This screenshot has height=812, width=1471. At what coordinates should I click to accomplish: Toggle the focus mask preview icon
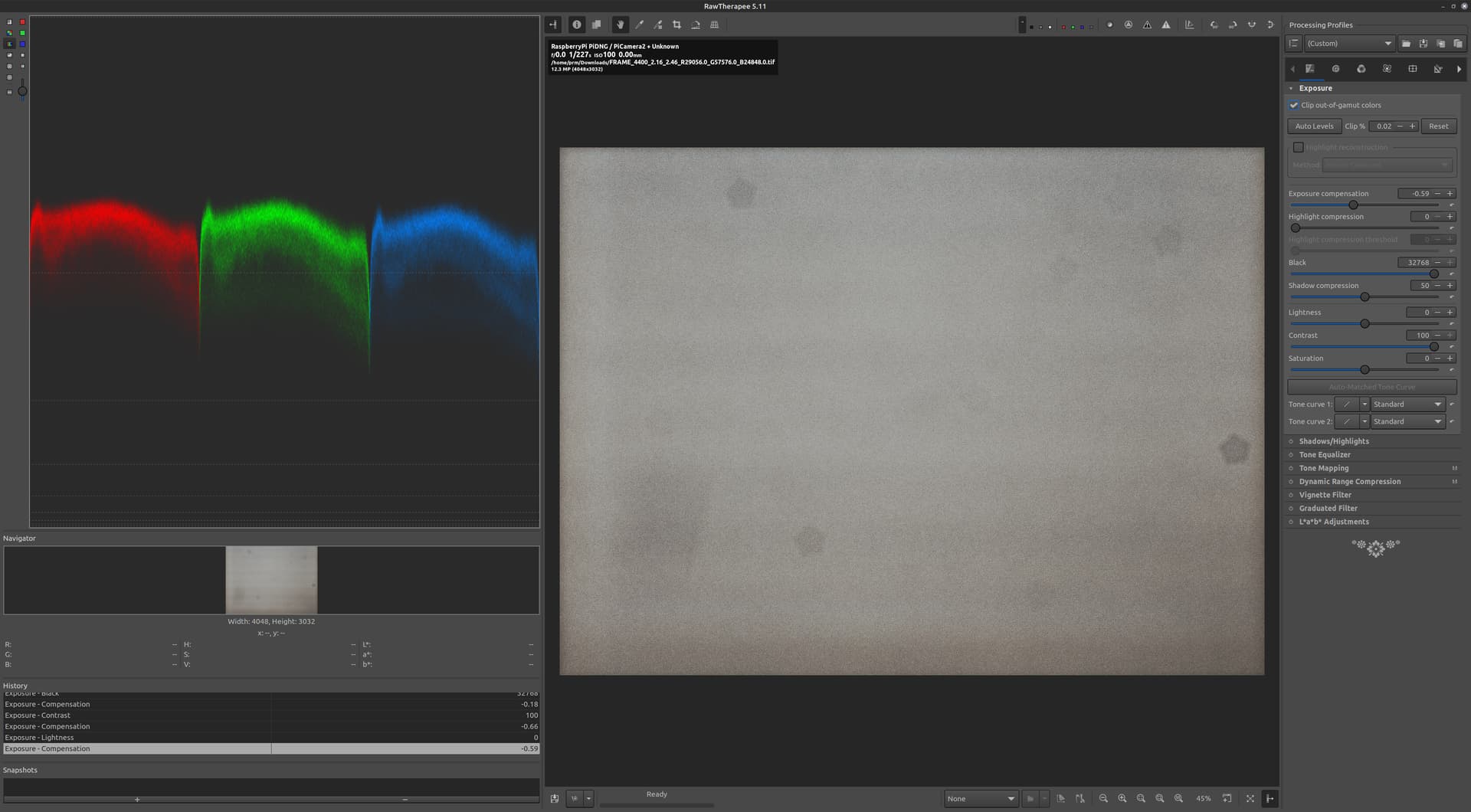1129,25
